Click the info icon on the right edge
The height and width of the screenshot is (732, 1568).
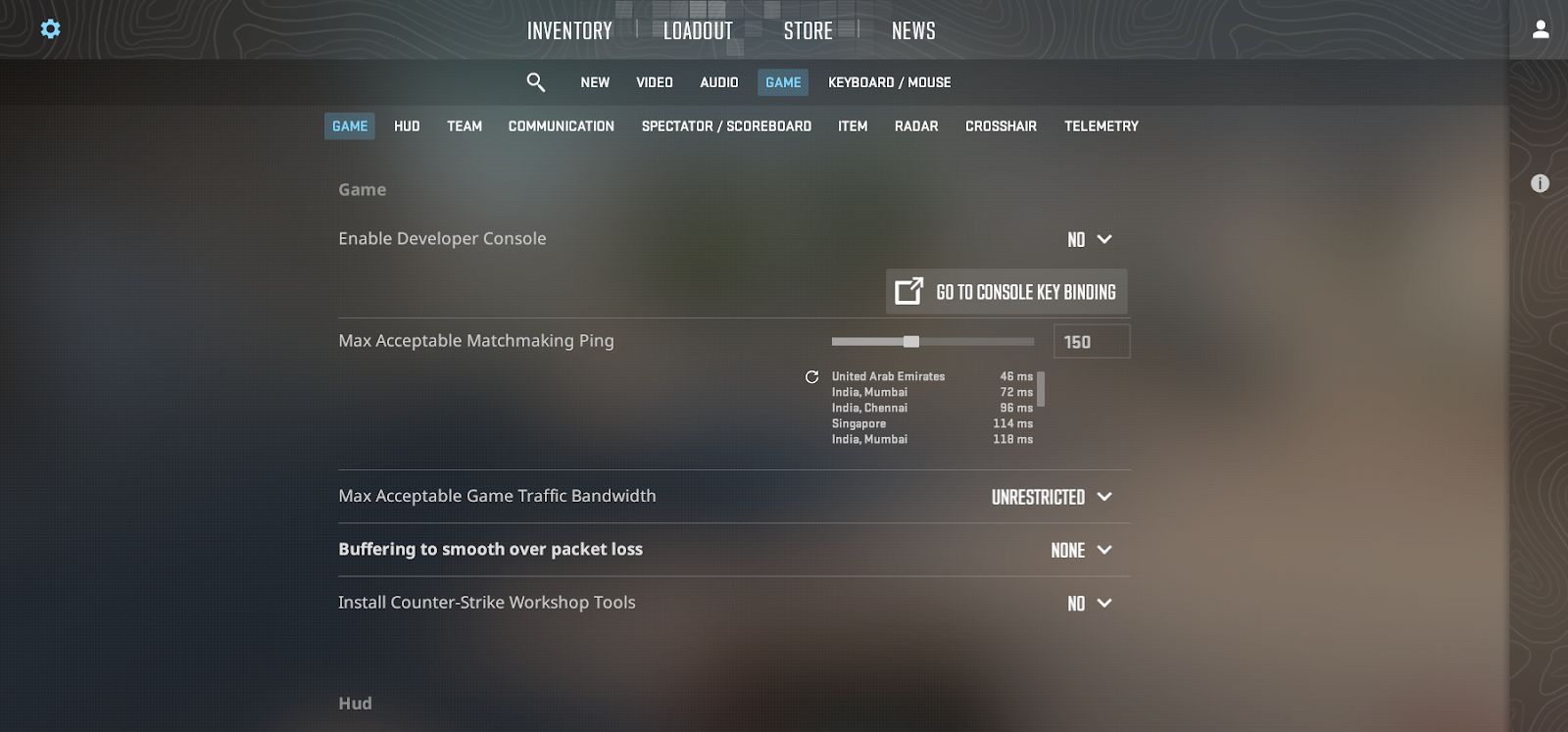(1541, 183)
